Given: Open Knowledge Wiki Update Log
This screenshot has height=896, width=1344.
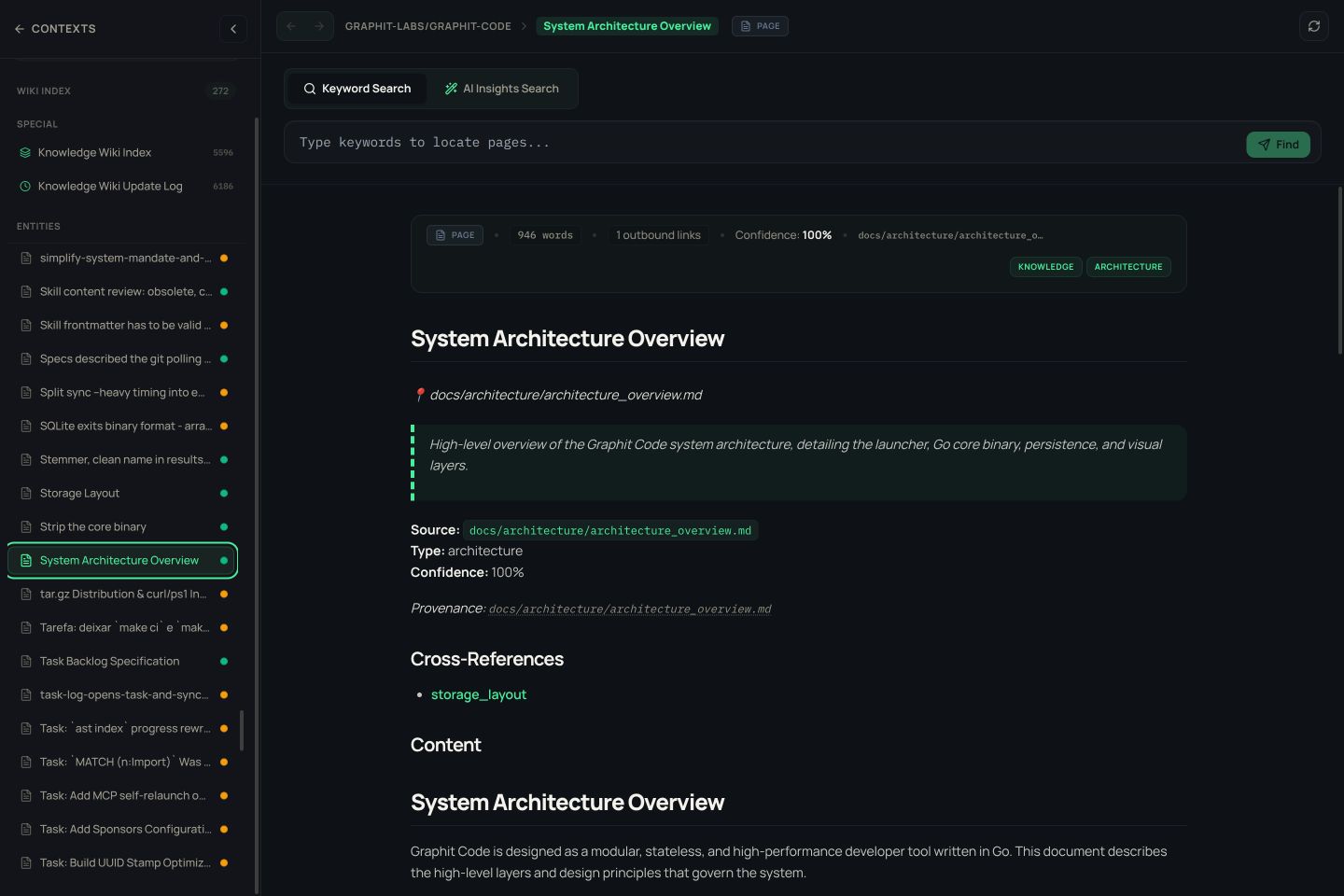Looking at the screenshot, I should tap(126, 186).
